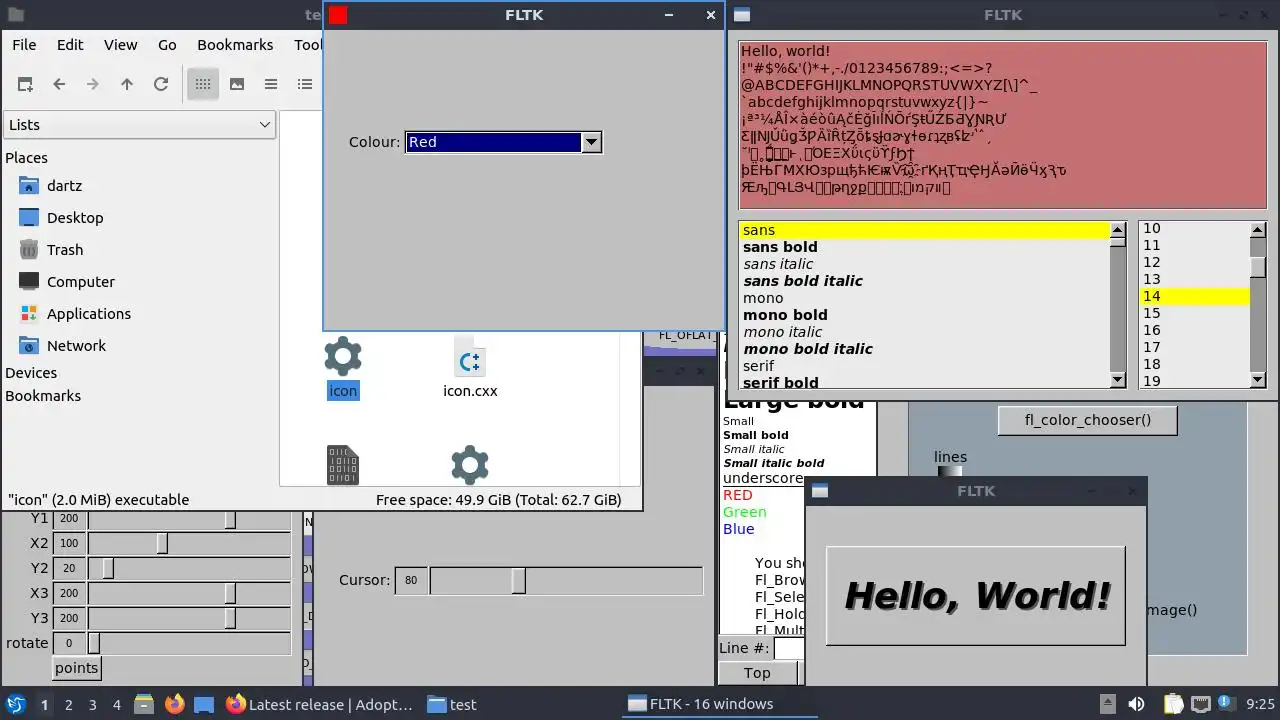Image resolution: width=1280 pixels, height=720 pixels.
Task: Switch to thumbnail view mode
Action: click(237, 84)
